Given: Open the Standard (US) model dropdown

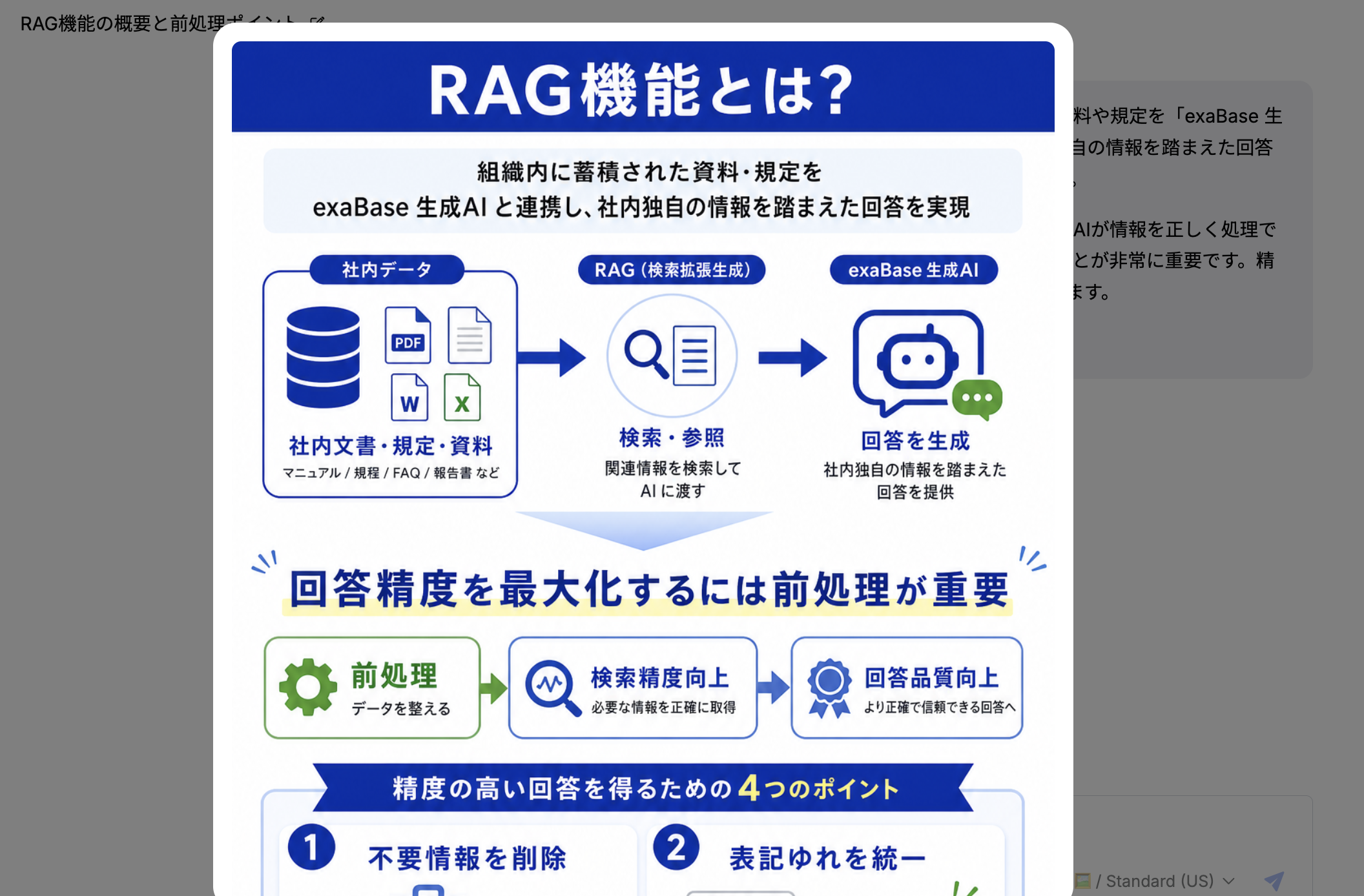Looking at the screenshot, I should pos(1170,881).
